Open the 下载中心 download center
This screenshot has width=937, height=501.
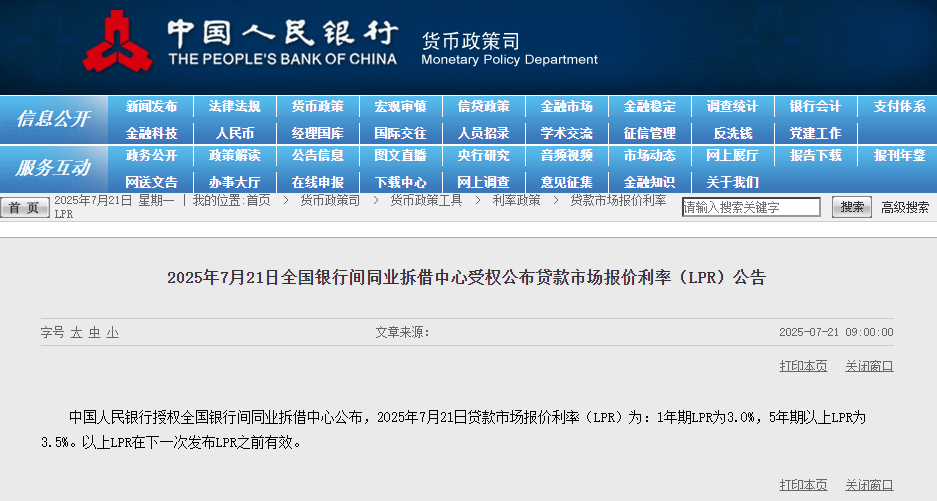click(400, 182)
